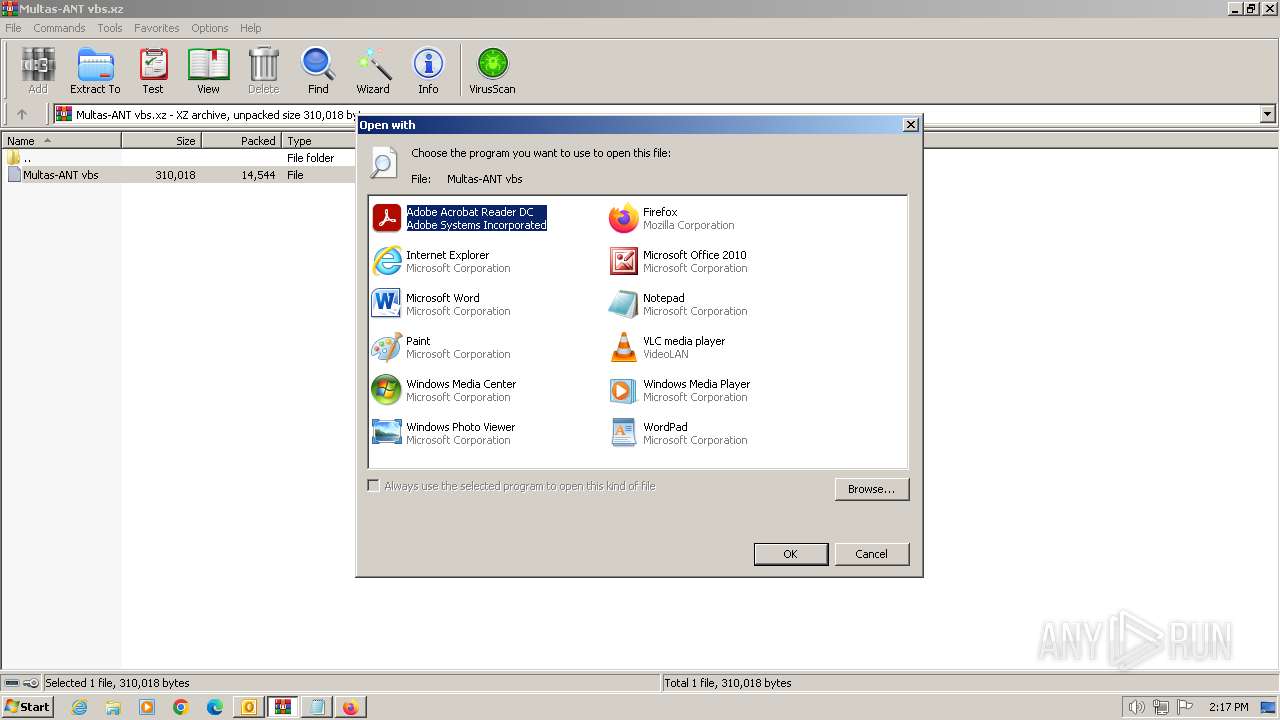Viewport: 1280px width, 720px height.
Task: Select Paint in the program list
Action: pos(441,347)
